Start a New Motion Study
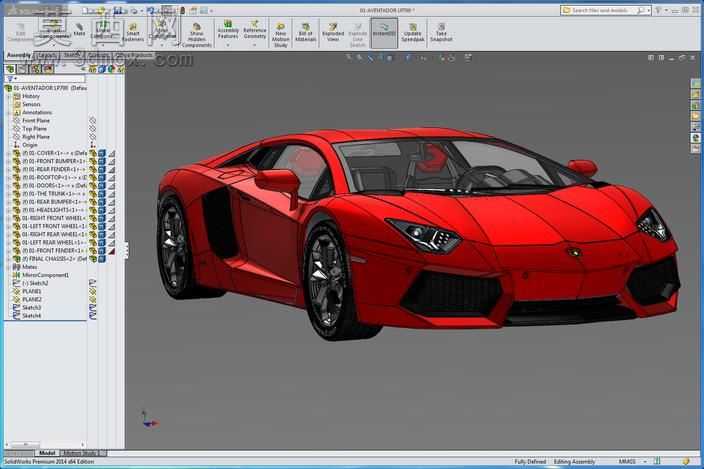Viewport: 704px width, 469px height. pyautogui.click(x=280, y=35)
